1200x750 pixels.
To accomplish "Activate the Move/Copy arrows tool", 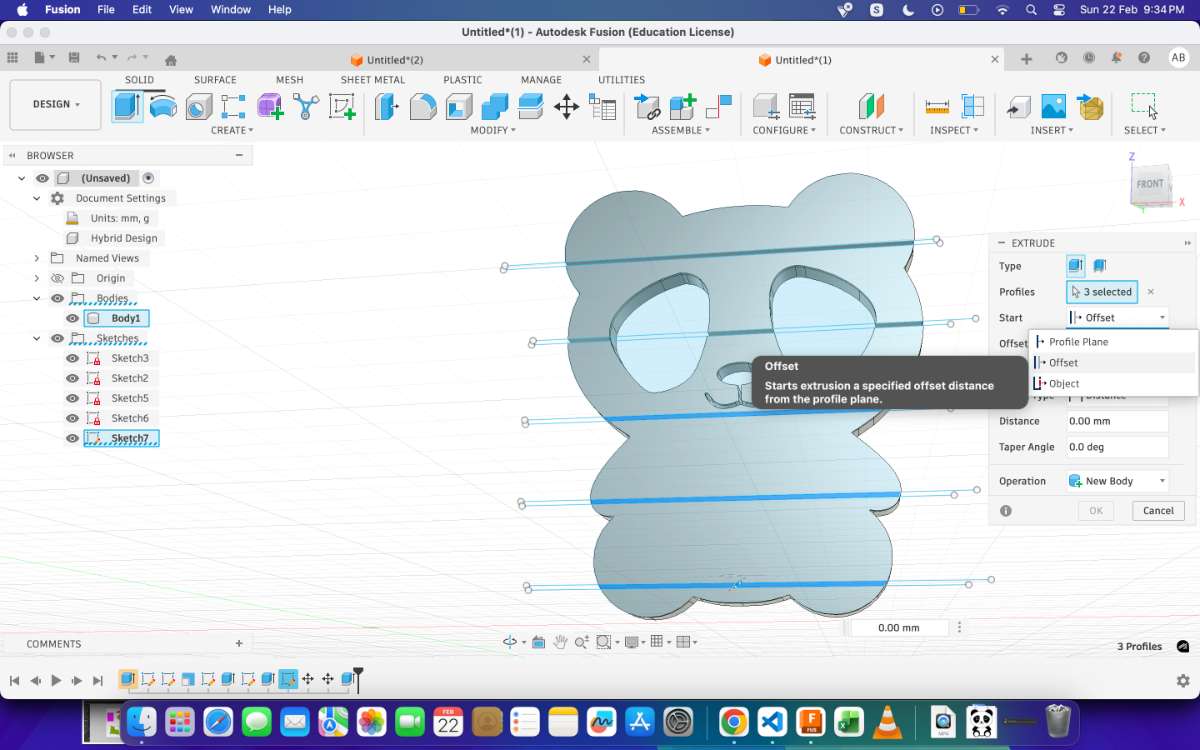I will click(567, 106).
